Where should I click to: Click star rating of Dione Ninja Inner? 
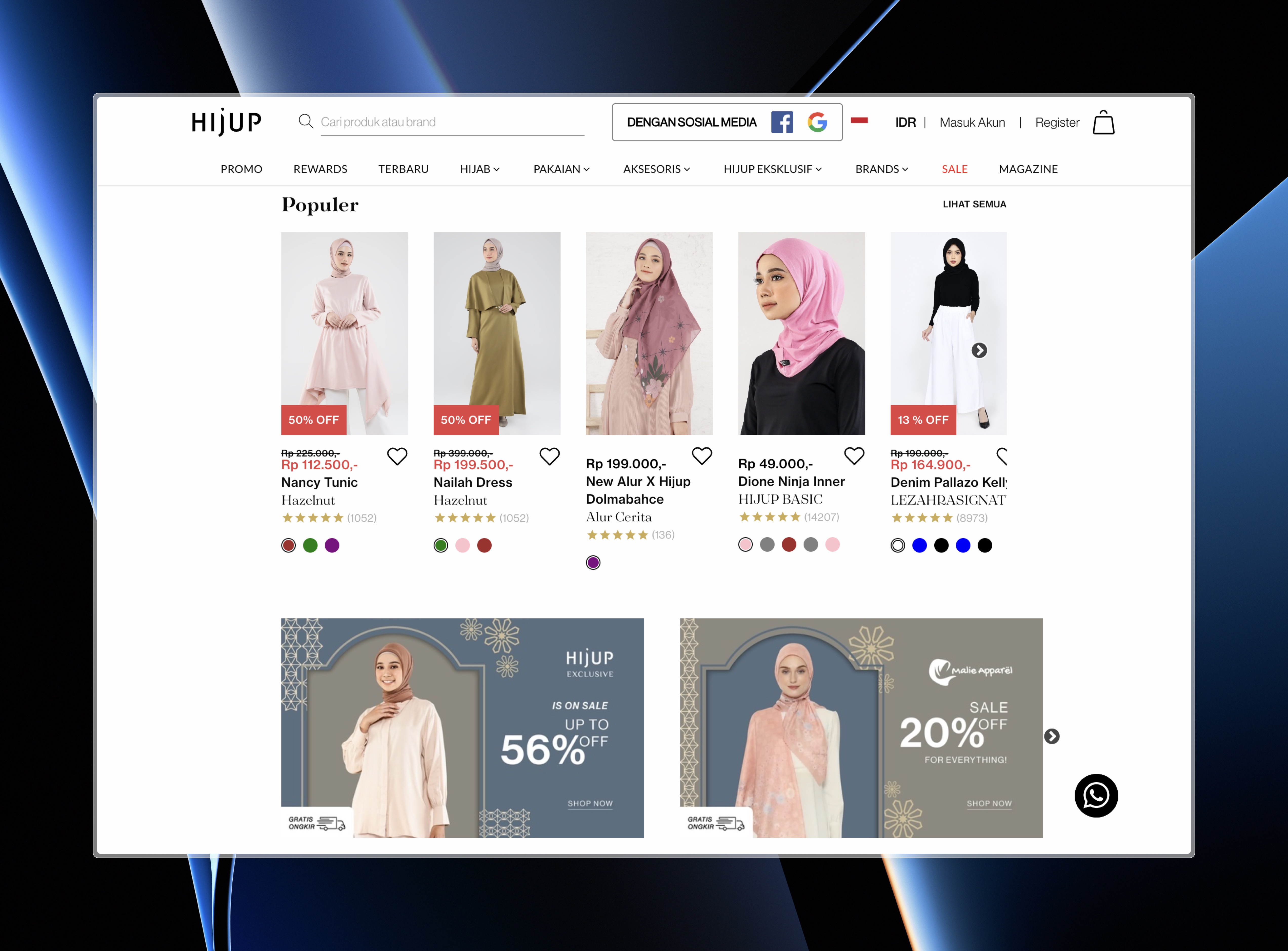click(770, 517)
